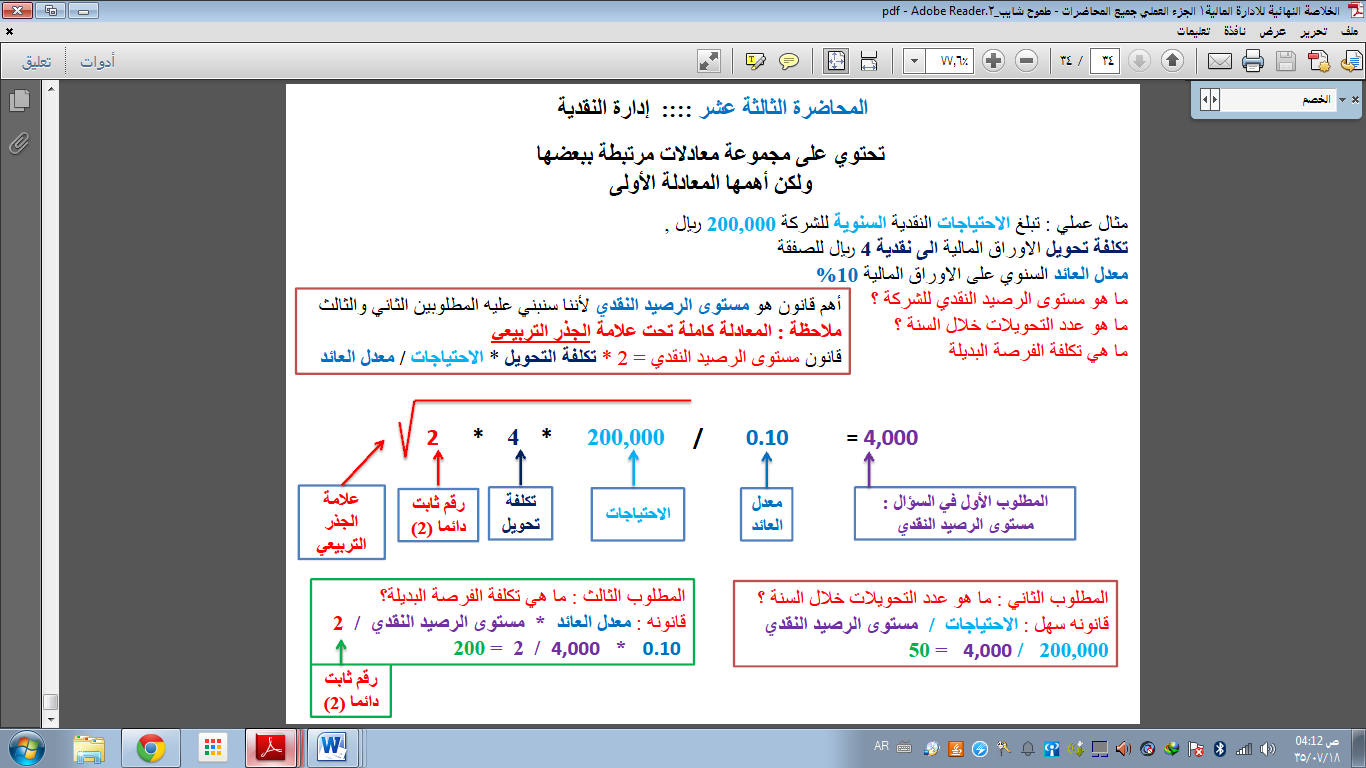Click the green '200' opportunity cost result

coord(468,649)
